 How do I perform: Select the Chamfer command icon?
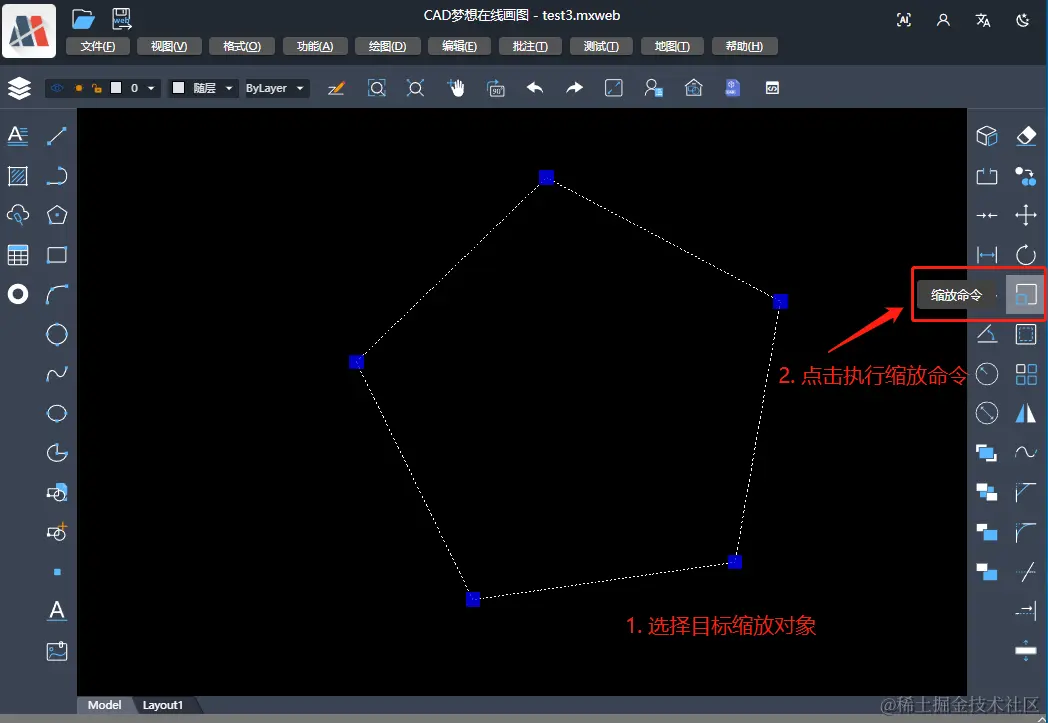tap(1025, 492)
